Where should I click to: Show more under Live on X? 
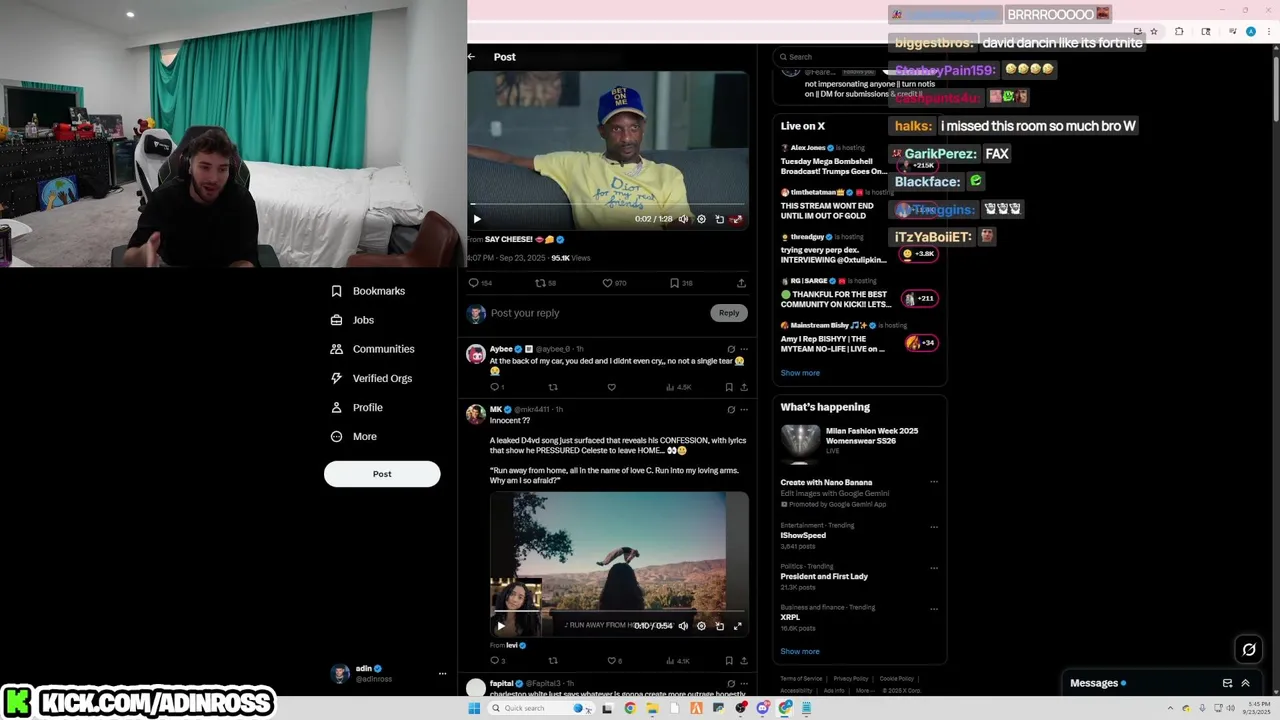click(800, 373)
